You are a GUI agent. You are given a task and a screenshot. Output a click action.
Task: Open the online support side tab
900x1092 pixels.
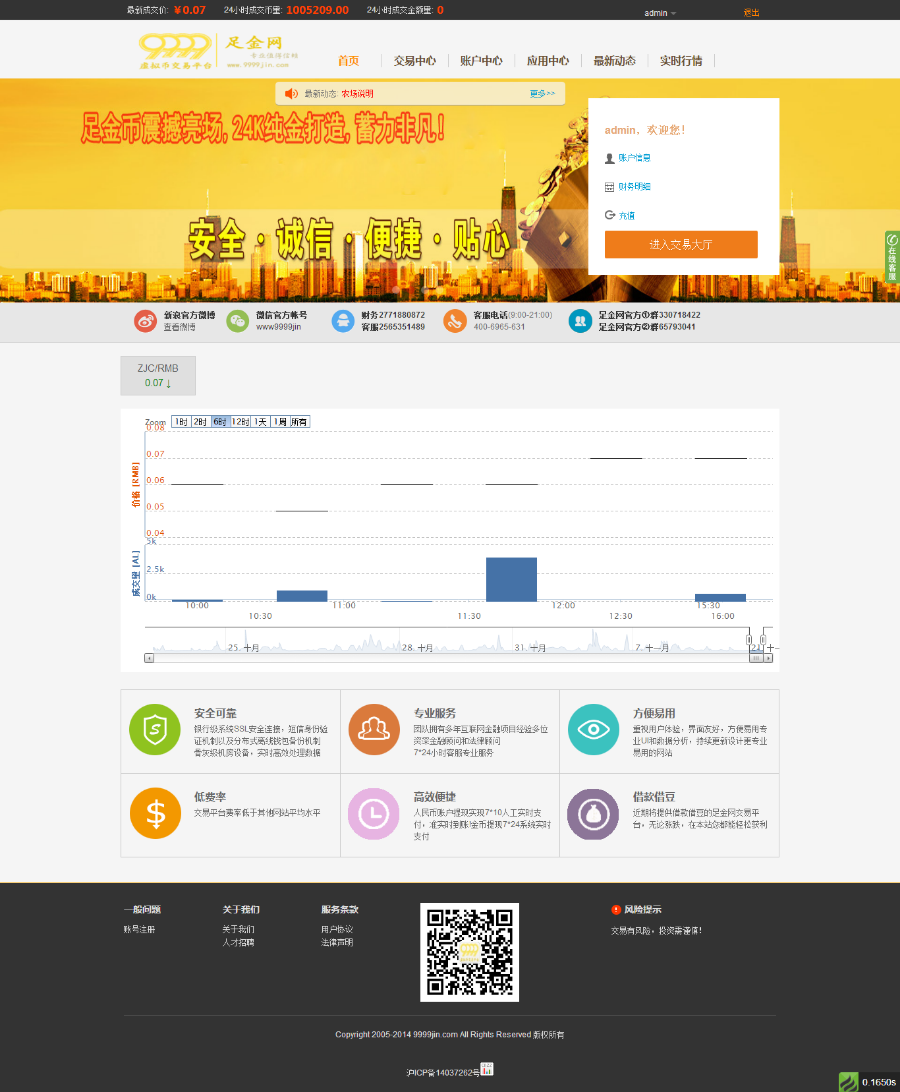[x=892, y=257]
